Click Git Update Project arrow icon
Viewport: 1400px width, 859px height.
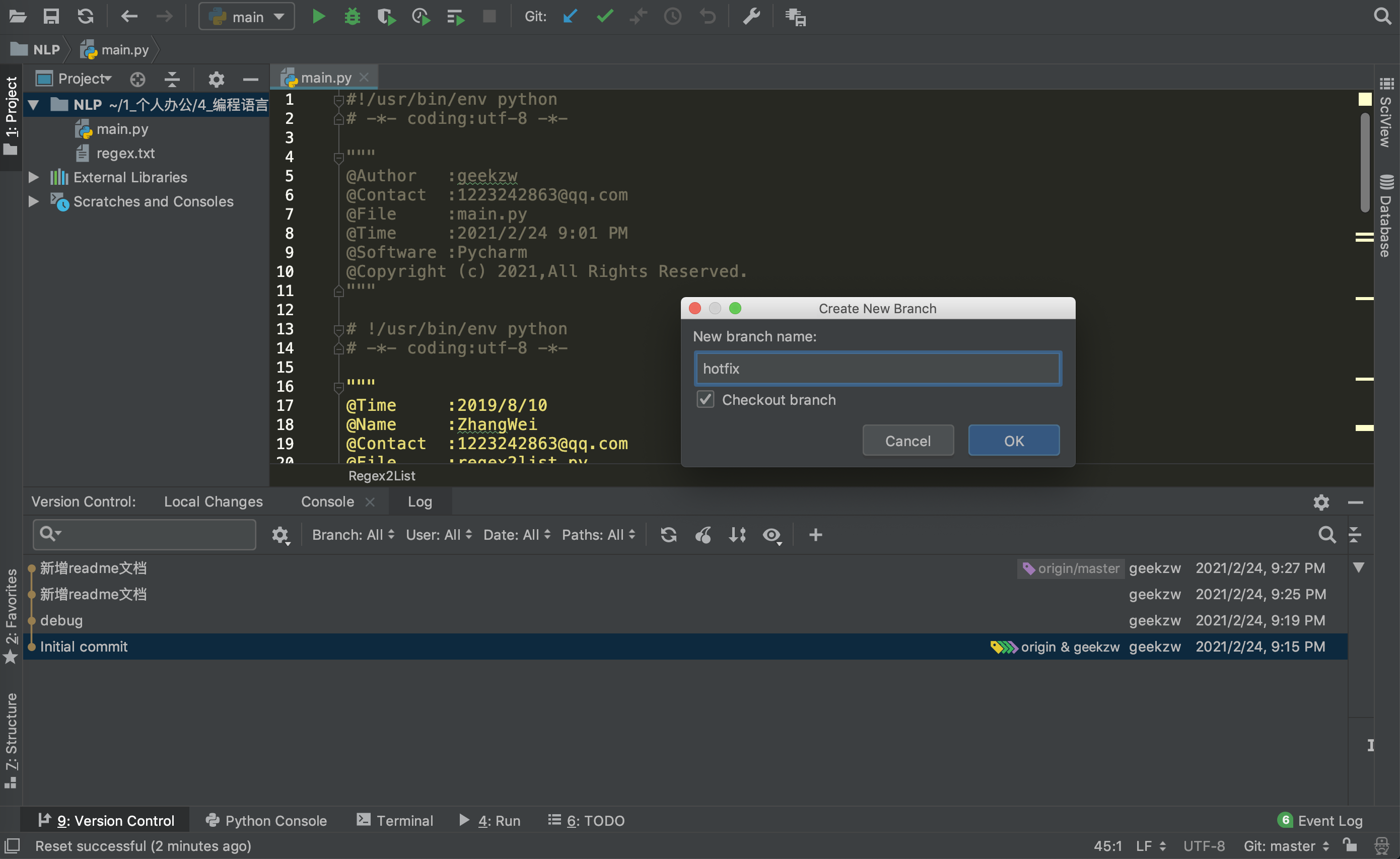click(x=570, y=17)
